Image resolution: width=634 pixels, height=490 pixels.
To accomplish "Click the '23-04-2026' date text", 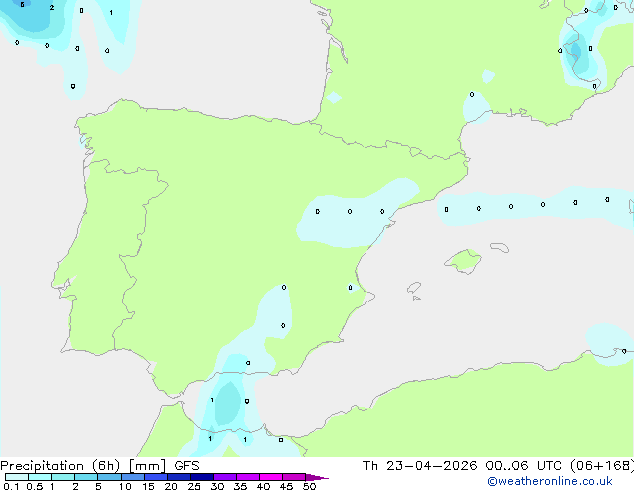I will click(x=431, y=466).
